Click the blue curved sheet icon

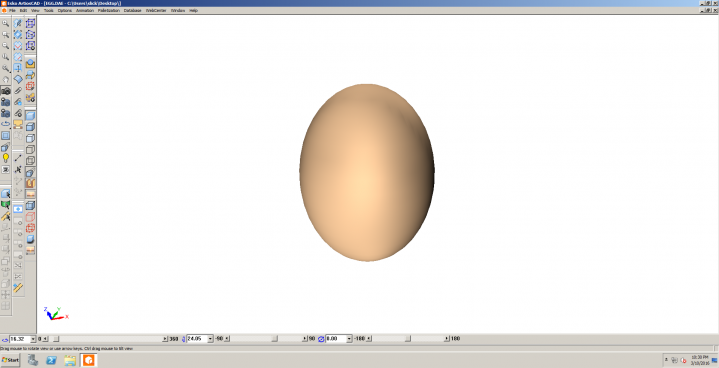point(18,79)
